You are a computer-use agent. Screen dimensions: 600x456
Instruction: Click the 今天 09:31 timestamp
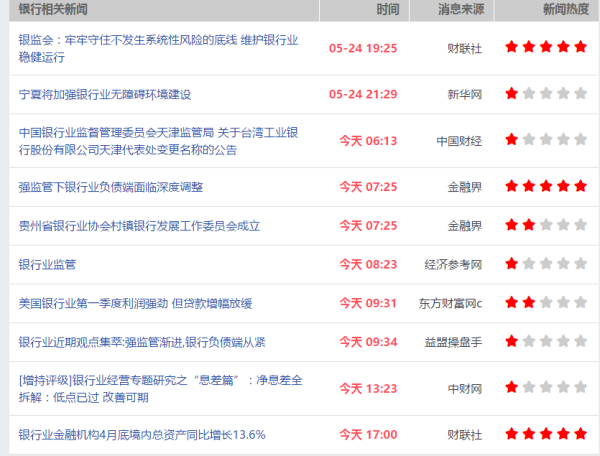pos(368,304)
